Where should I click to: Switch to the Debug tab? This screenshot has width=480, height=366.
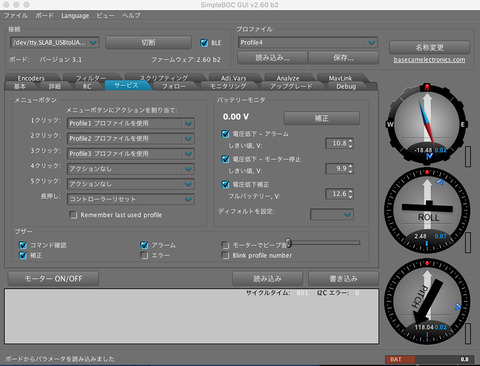[x=346, y=86]
